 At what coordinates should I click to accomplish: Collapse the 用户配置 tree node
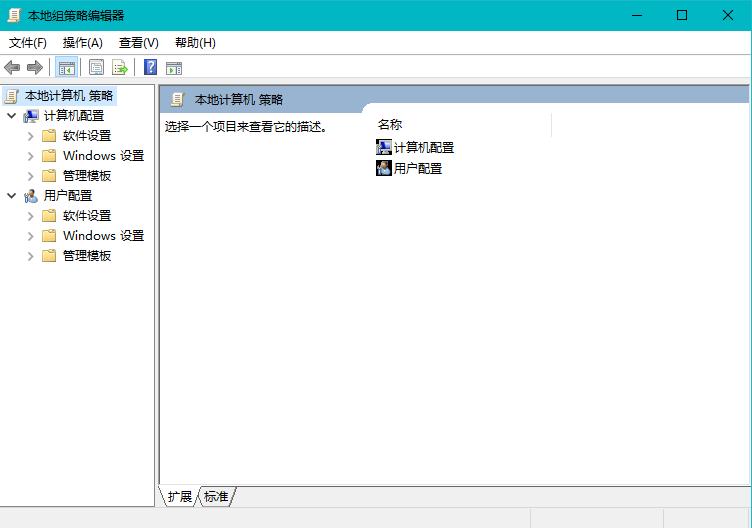(12, 196)
